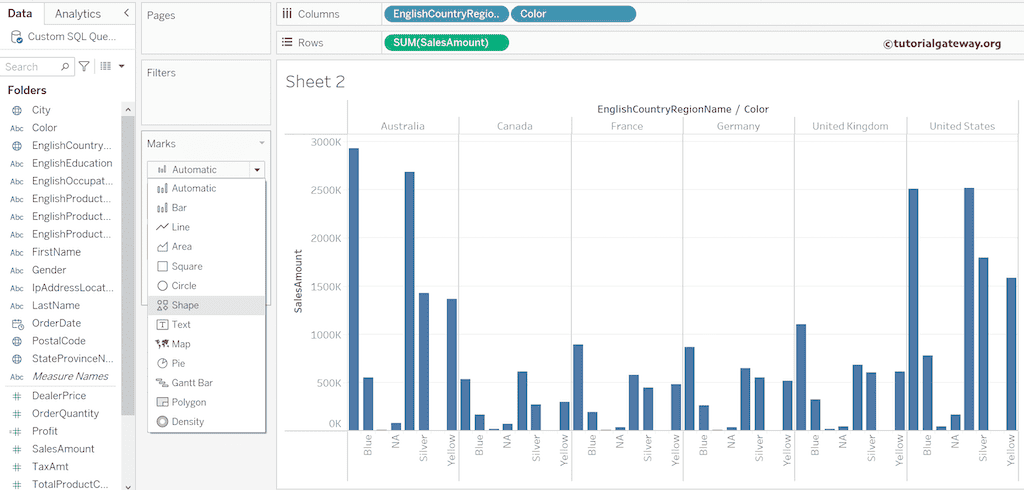Choose Shape from the mark type list

click(185, 305)
